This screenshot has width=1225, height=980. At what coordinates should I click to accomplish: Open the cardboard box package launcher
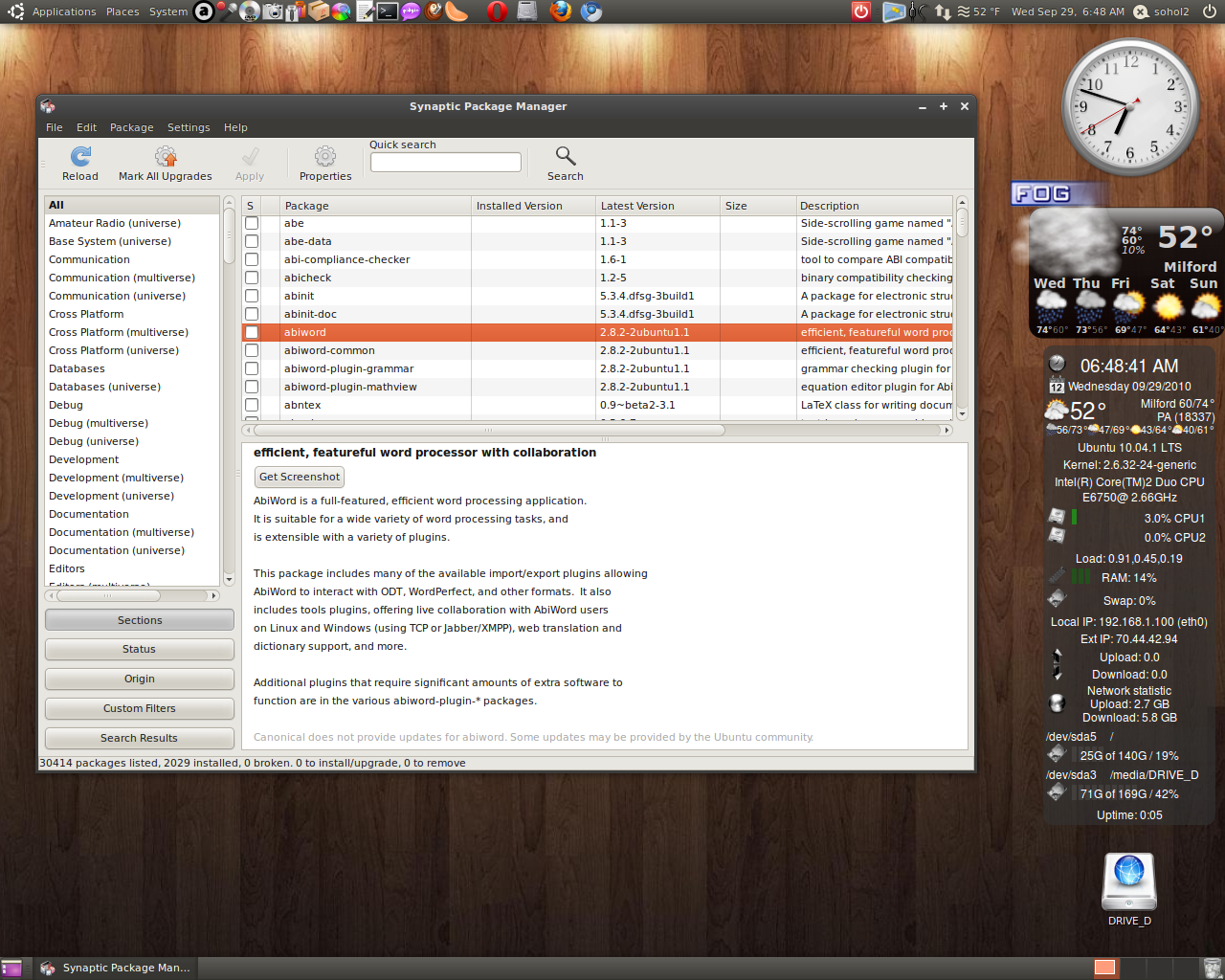[x=319, y=11]
